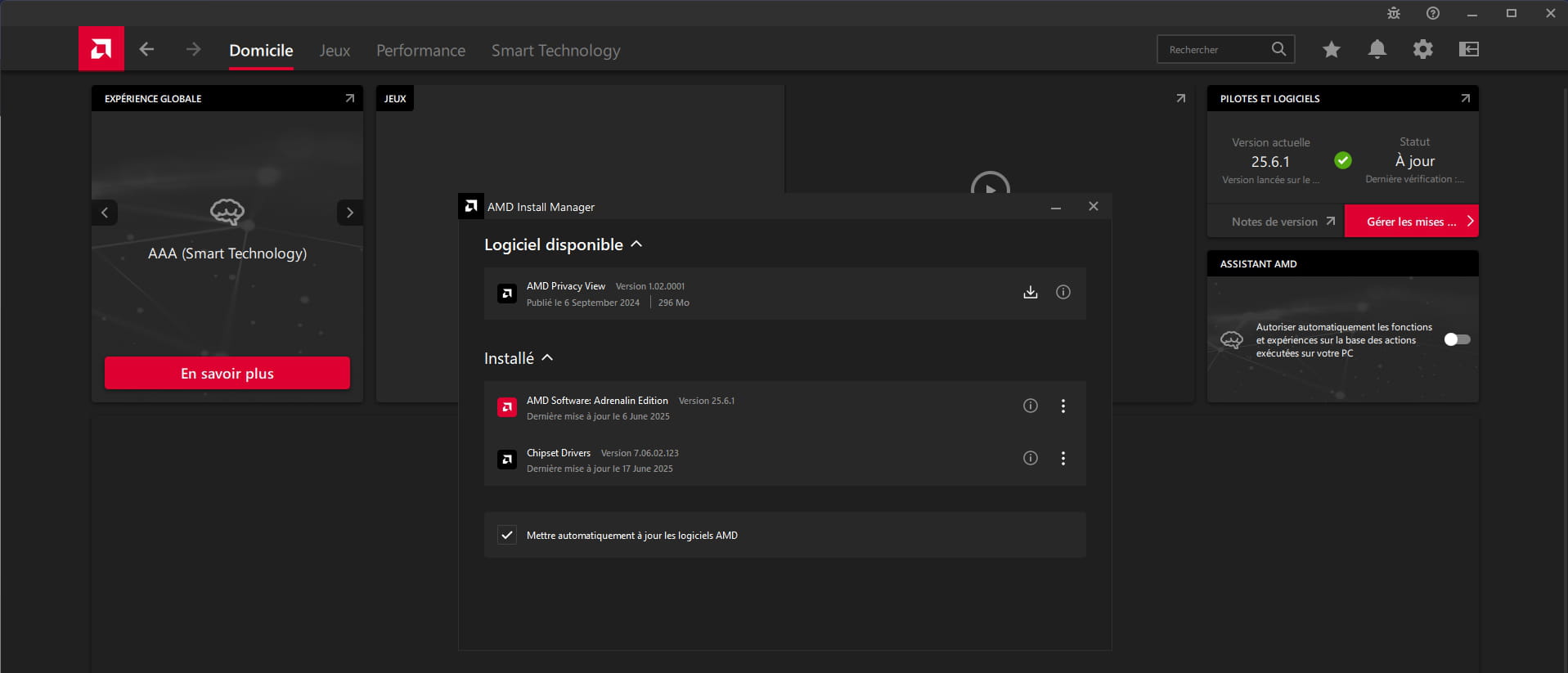Image resolution: width=1568 pixels, height=673 pixels.
Task: Open help question mark icon
Action: [x=1433, y=13]
